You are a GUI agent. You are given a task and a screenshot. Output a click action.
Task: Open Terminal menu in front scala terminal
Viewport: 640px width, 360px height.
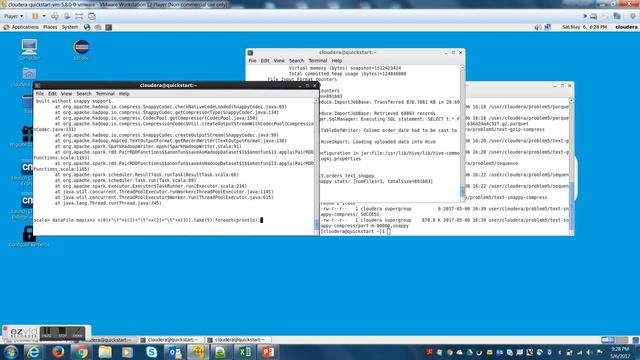(x=105, y=94)
